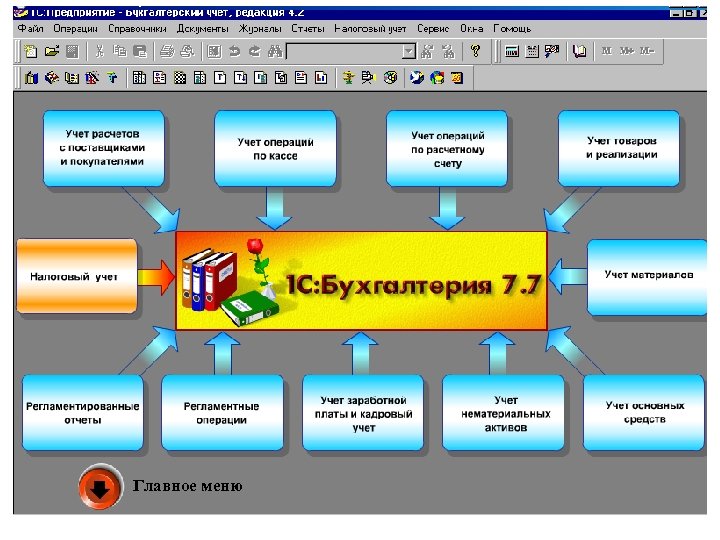The height and width of the screenshot is (540, 720).
Task: Click the 1С:Бухгалтерия 7.7 banner
Action: point(361,281)
